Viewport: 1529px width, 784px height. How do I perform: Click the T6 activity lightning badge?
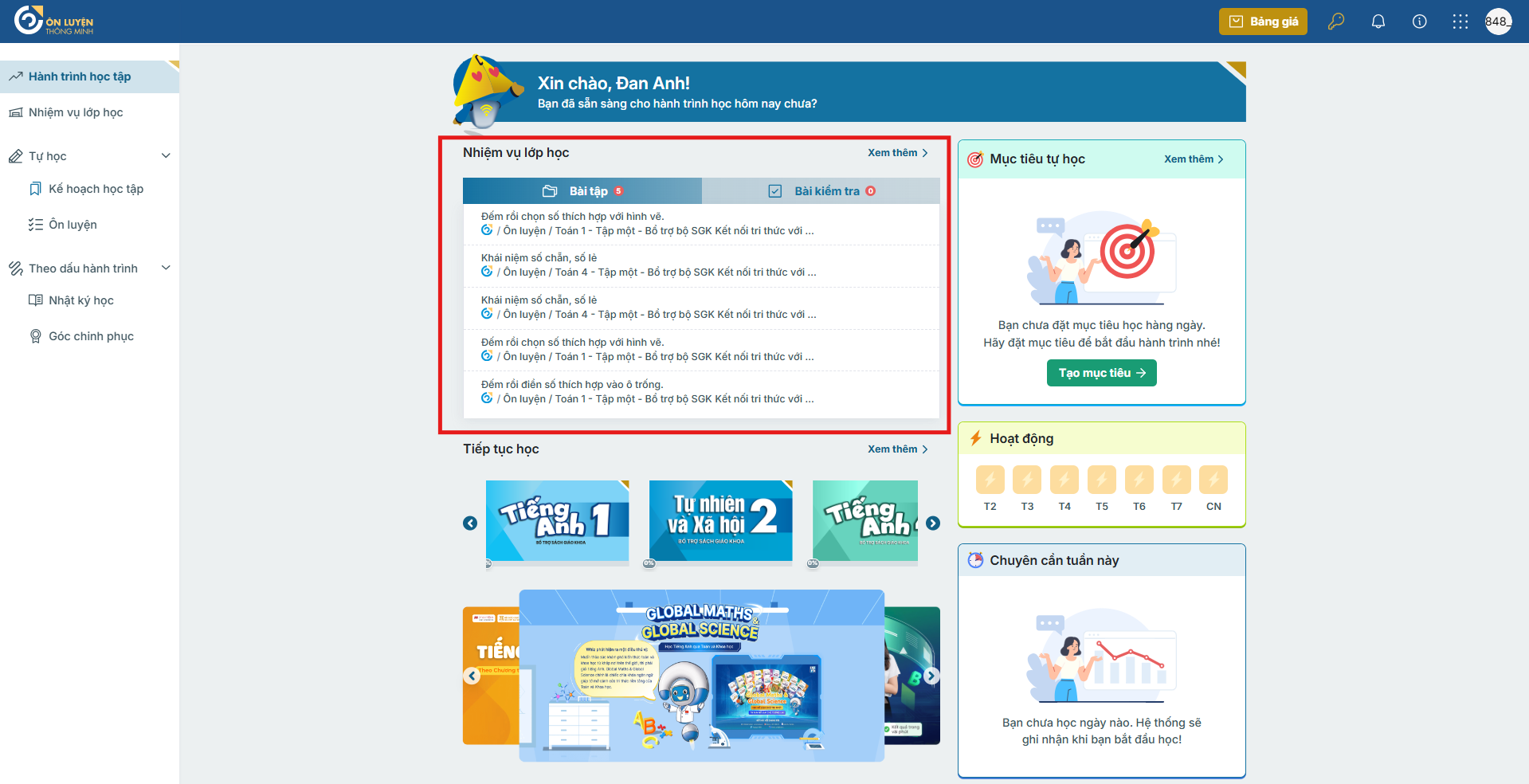(x=1139, y=480)
